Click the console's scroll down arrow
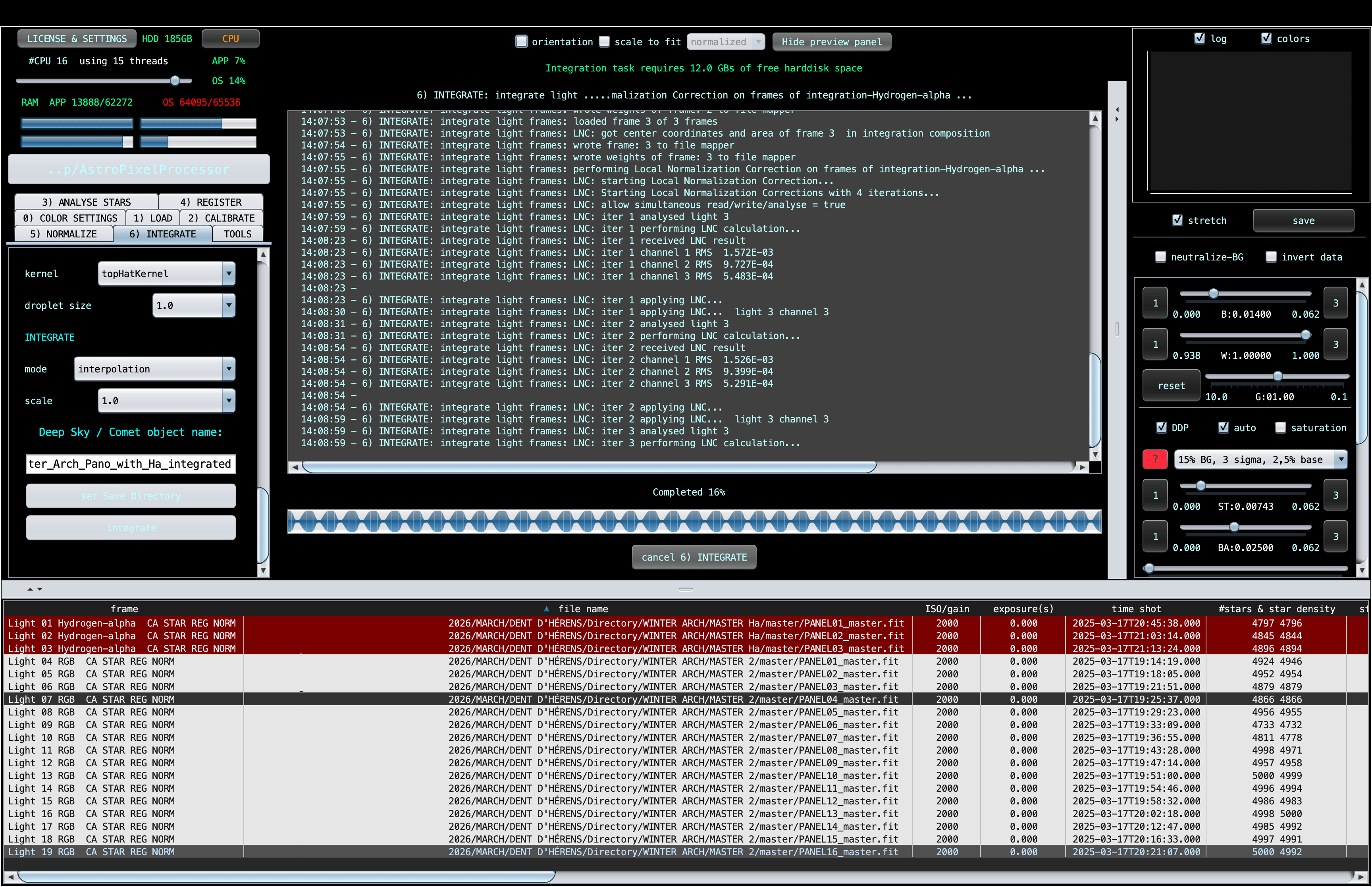Screen dimensions: 1372x887 (x=1095, y=455)
